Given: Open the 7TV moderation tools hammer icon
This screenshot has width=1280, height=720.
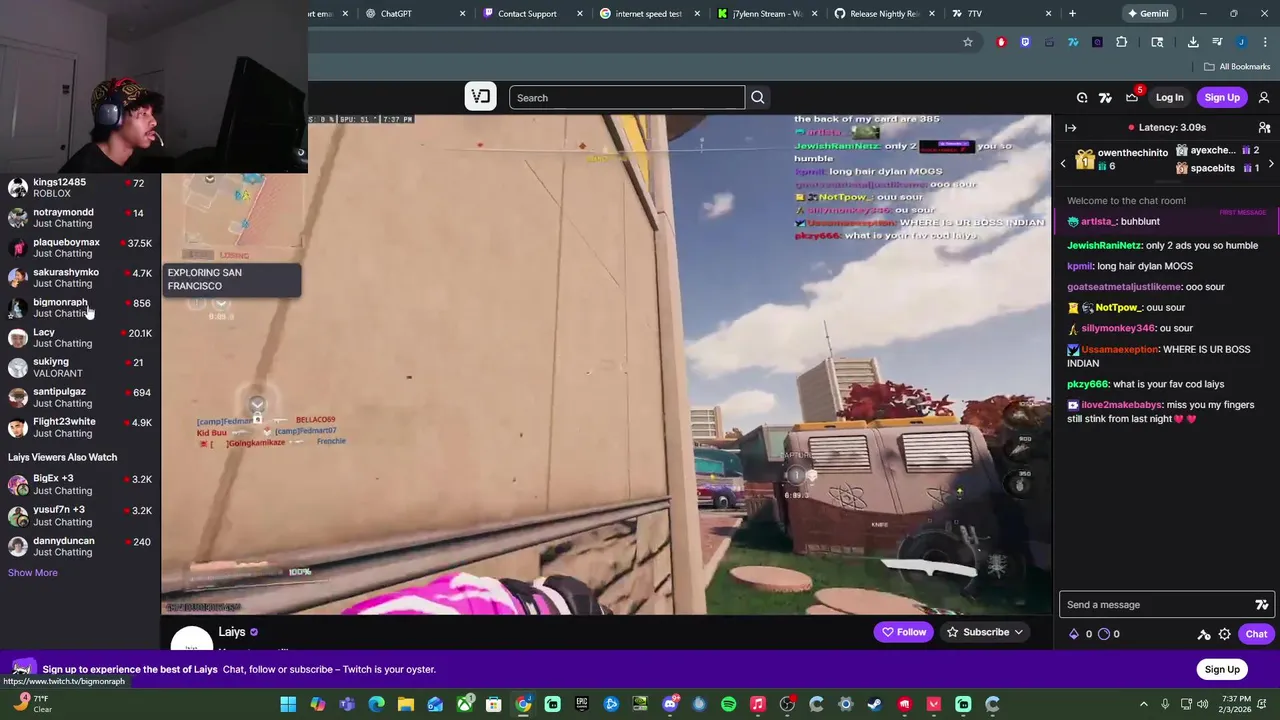Looking at the screenshot, I should coord(1204,634).
